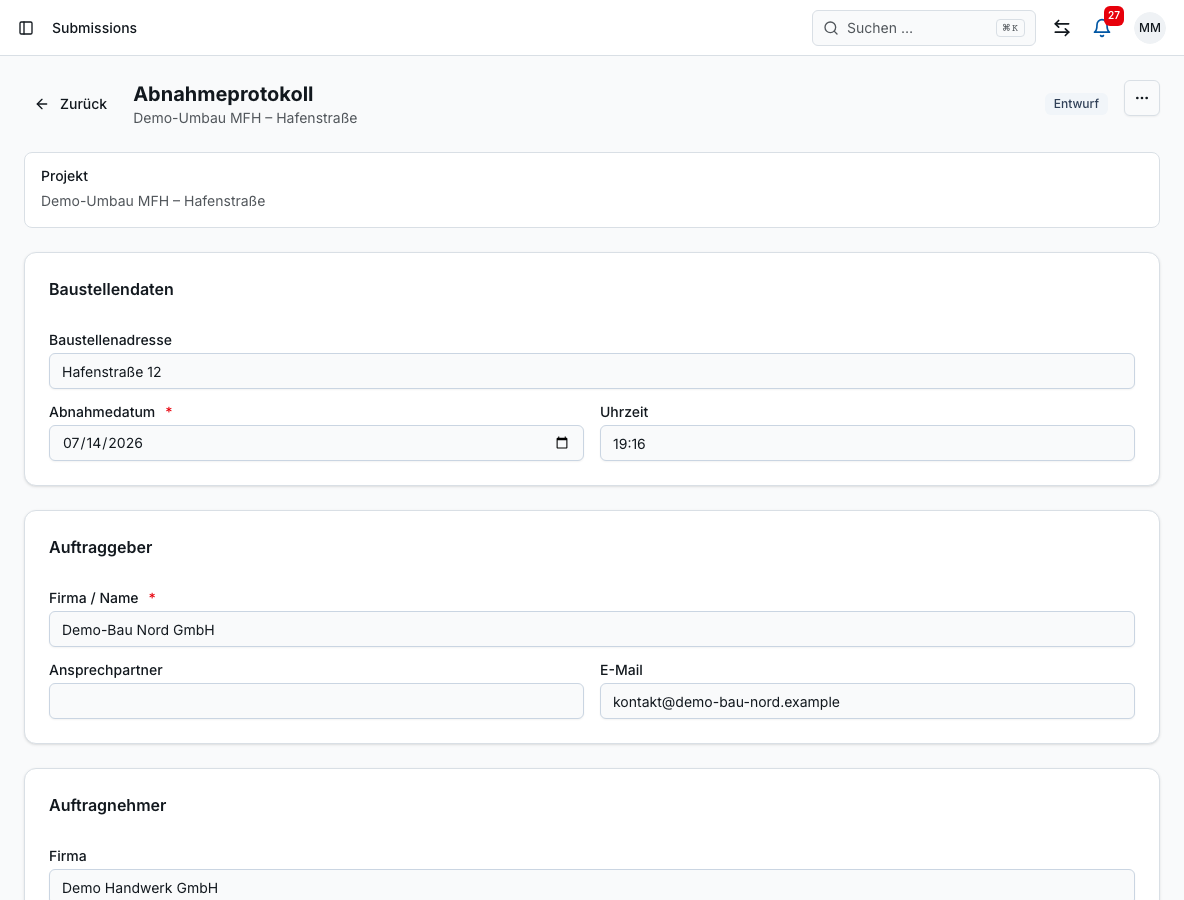Click project value in Projekt card
This screenshot has height=900, width=1184.
(x=153, y=201)
